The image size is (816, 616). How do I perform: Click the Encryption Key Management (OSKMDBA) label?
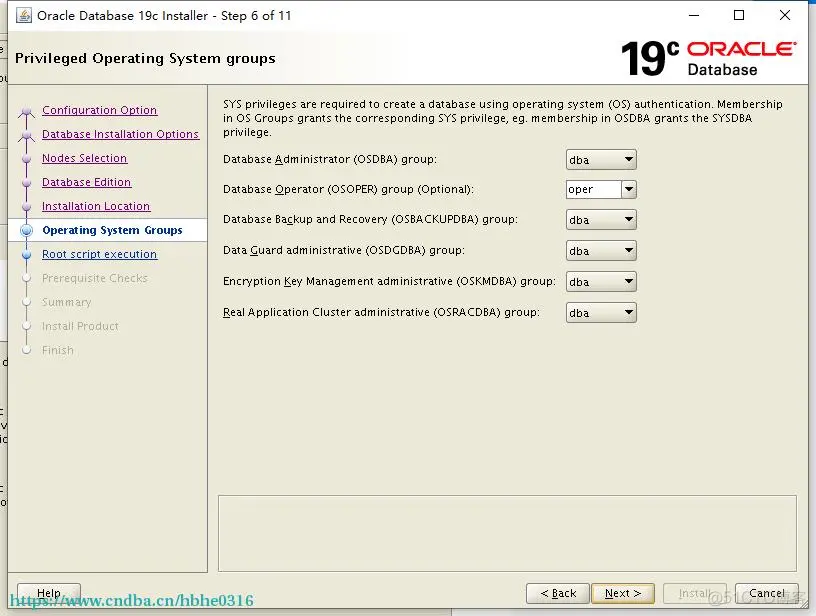(389, 281)
